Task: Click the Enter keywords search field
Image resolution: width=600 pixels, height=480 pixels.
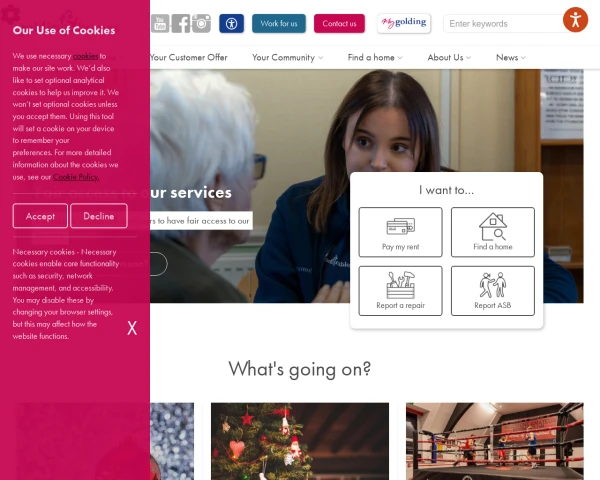Action: click(503, 24)
